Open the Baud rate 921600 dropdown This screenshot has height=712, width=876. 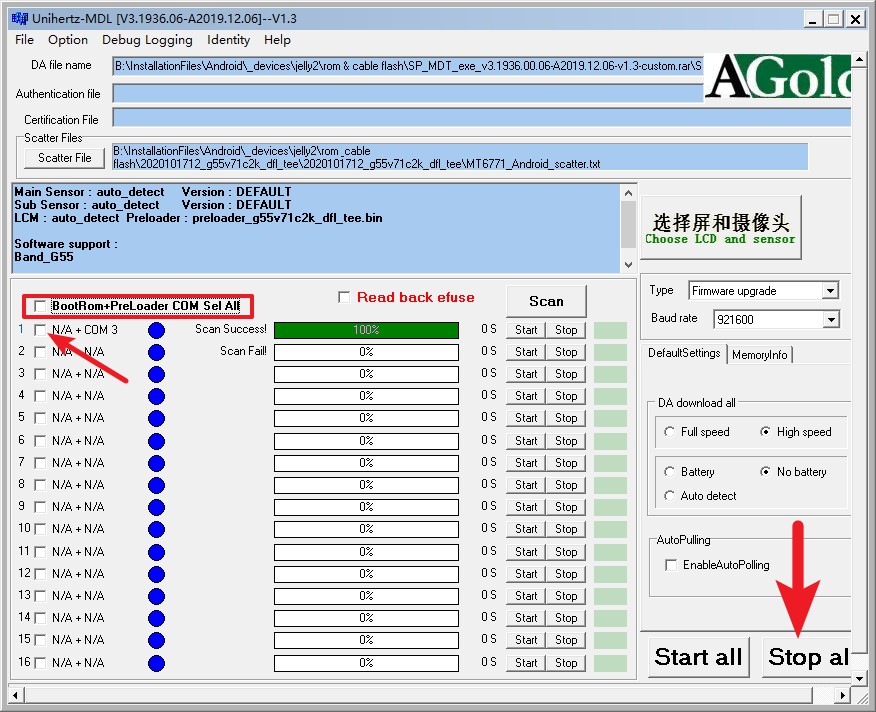pos(831,320)
